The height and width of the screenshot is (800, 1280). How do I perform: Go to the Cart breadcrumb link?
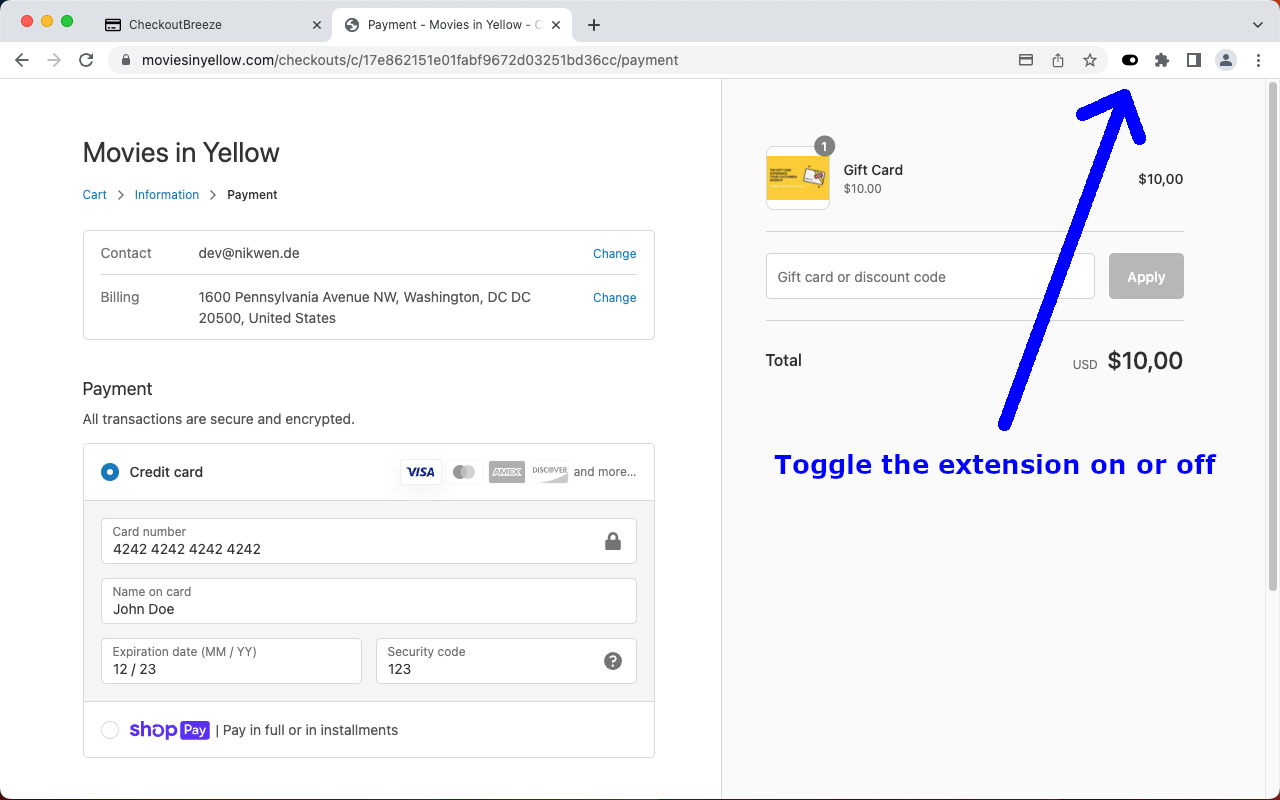point(94,195)
